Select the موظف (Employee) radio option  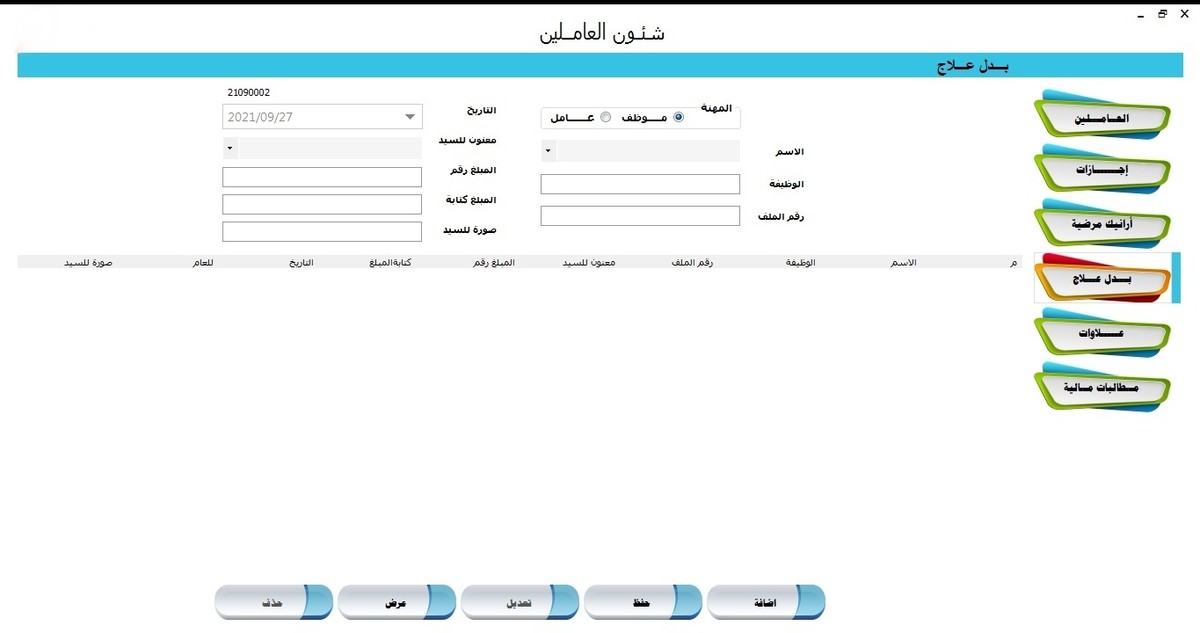pos(678,117)
